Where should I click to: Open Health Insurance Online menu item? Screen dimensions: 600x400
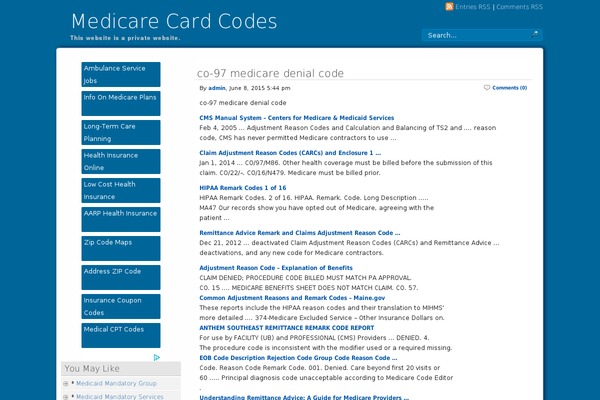pyautogui.click(x=121, y=162)
